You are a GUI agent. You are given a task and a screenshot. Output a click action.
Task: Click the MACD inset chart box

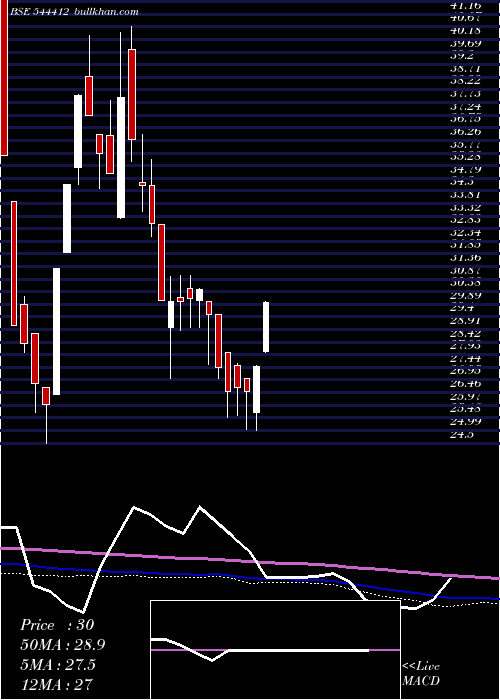275,650
